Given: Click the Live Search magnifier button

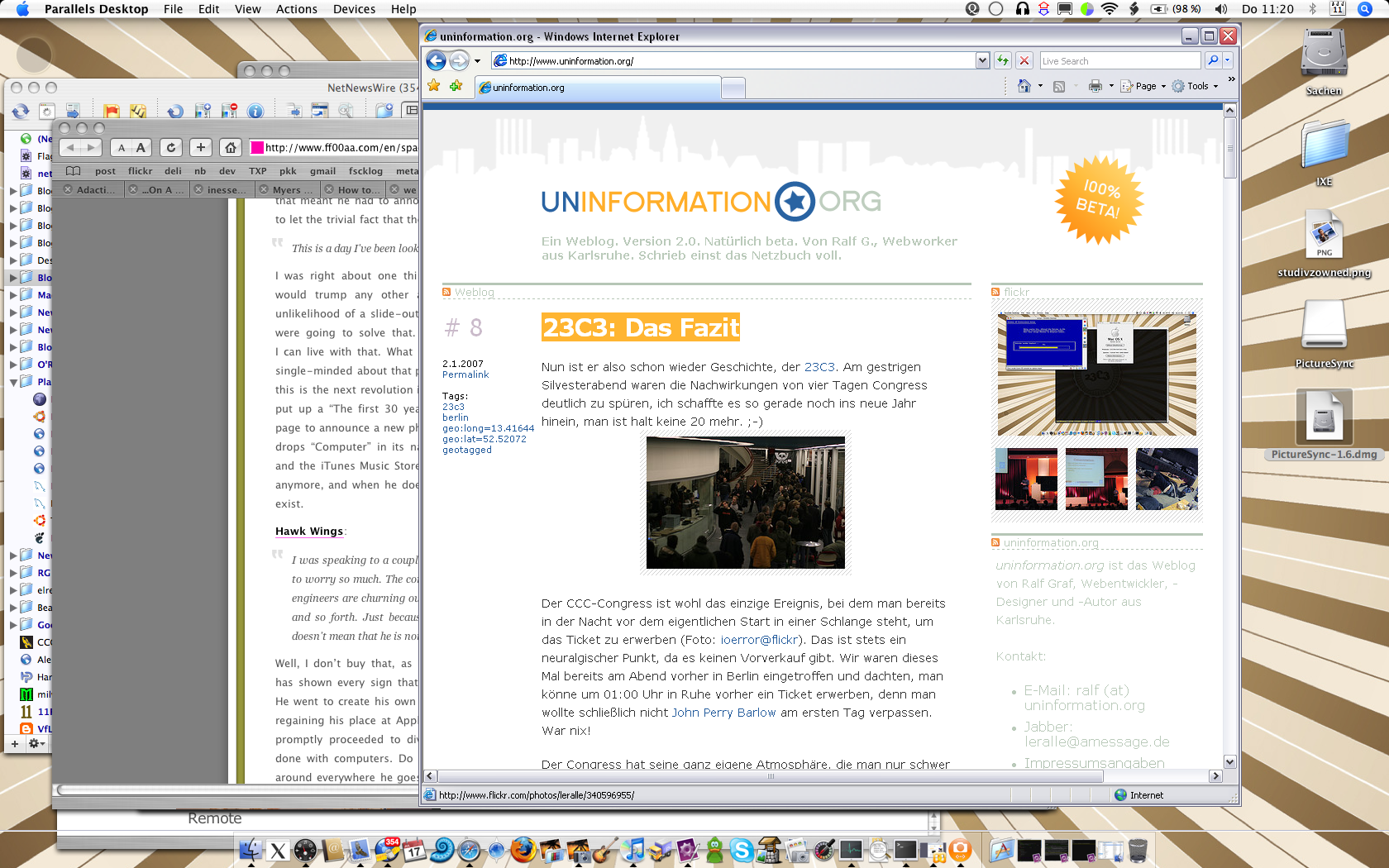Looking at the screenshot, I should [1212, 60].
